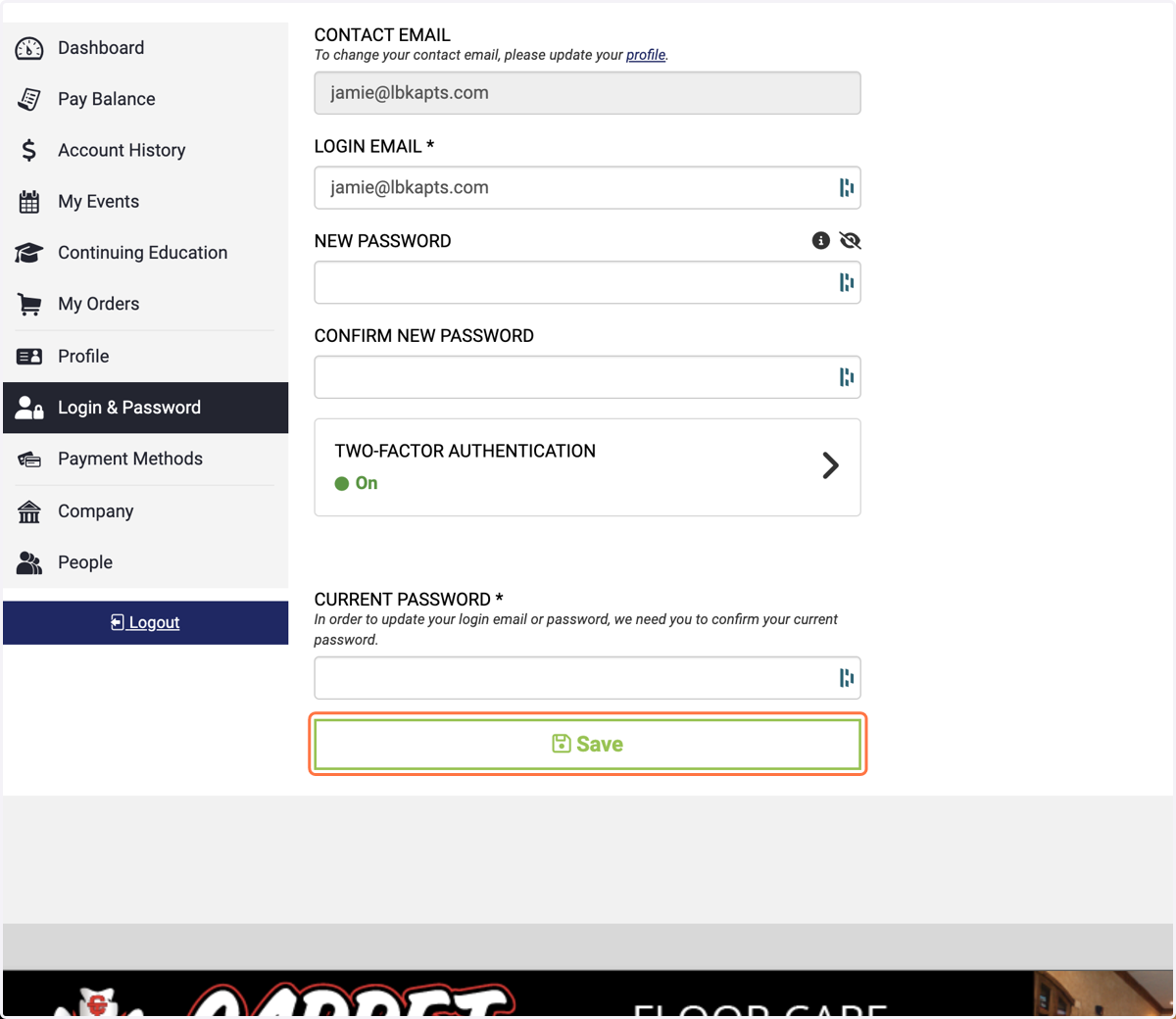
Task: Go to People in sidebar
Action: tap(146, 562)
